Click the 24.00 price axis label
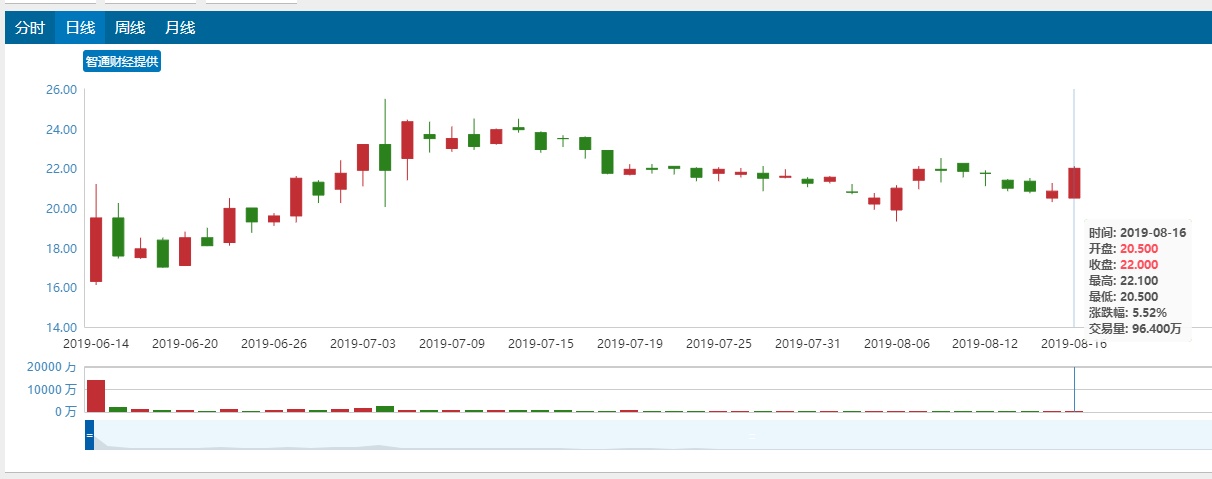The width and height of the screenshot is (1212, 479). 61,129
